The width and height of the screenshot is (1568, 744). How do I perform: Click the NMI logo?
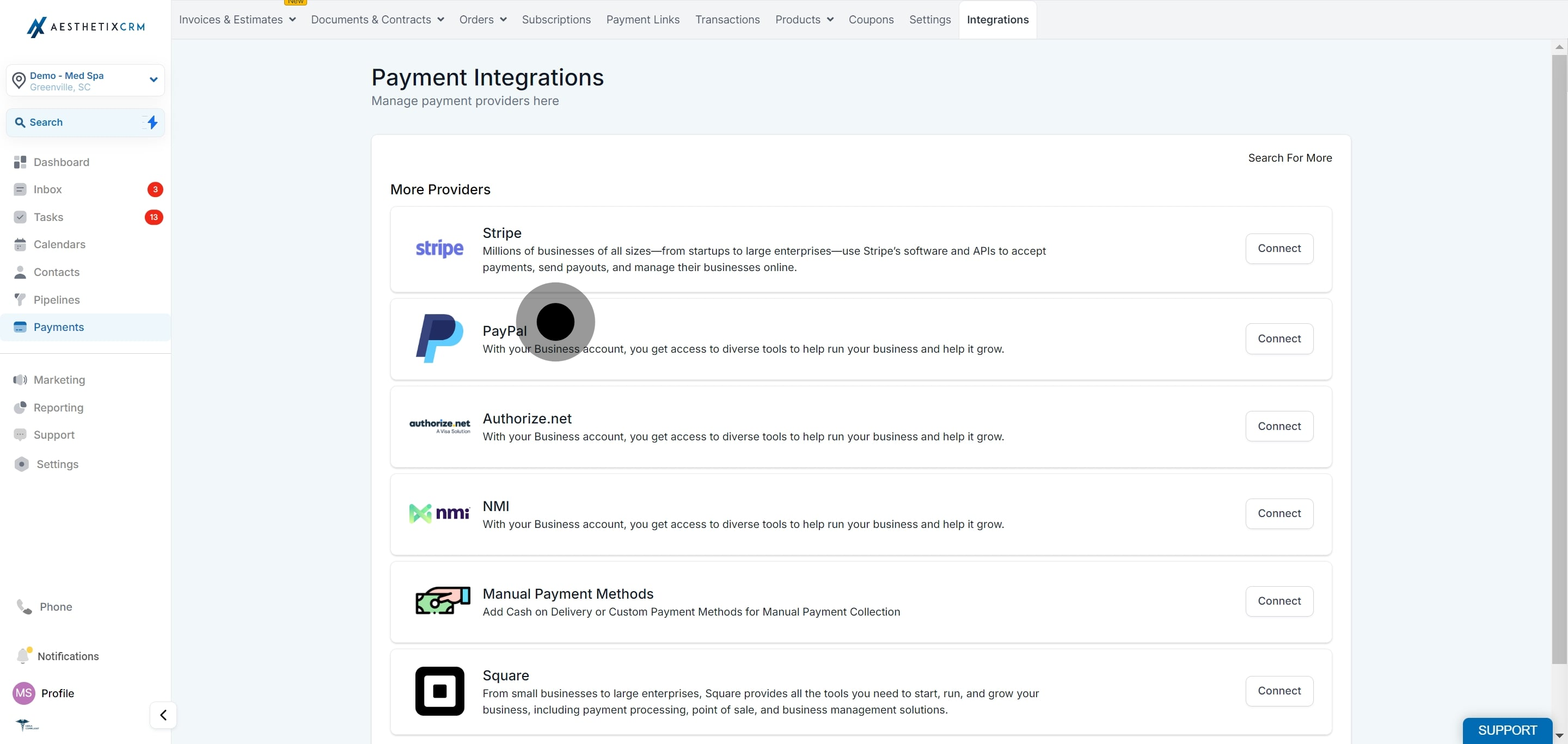click(x=439, y=513)
